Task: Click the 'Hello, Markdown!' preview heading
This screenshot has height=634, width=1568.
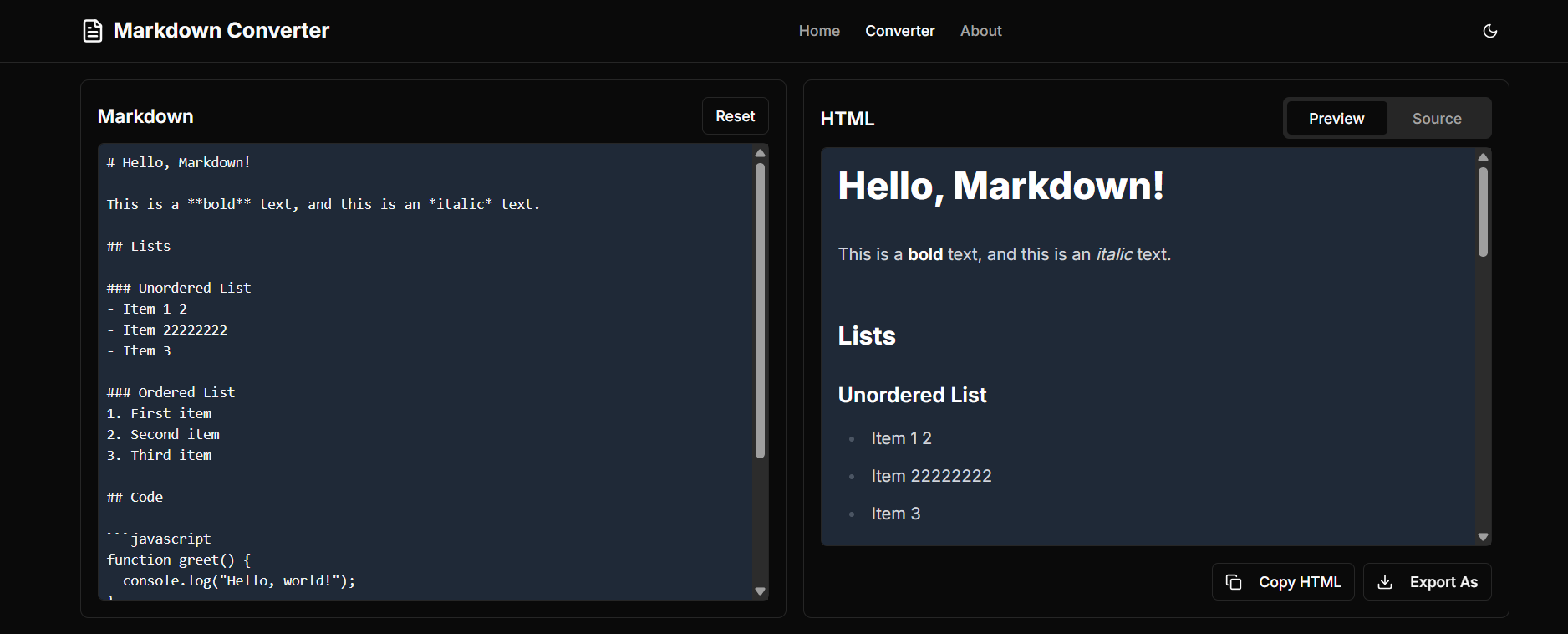Action: tap(1000, 186)
